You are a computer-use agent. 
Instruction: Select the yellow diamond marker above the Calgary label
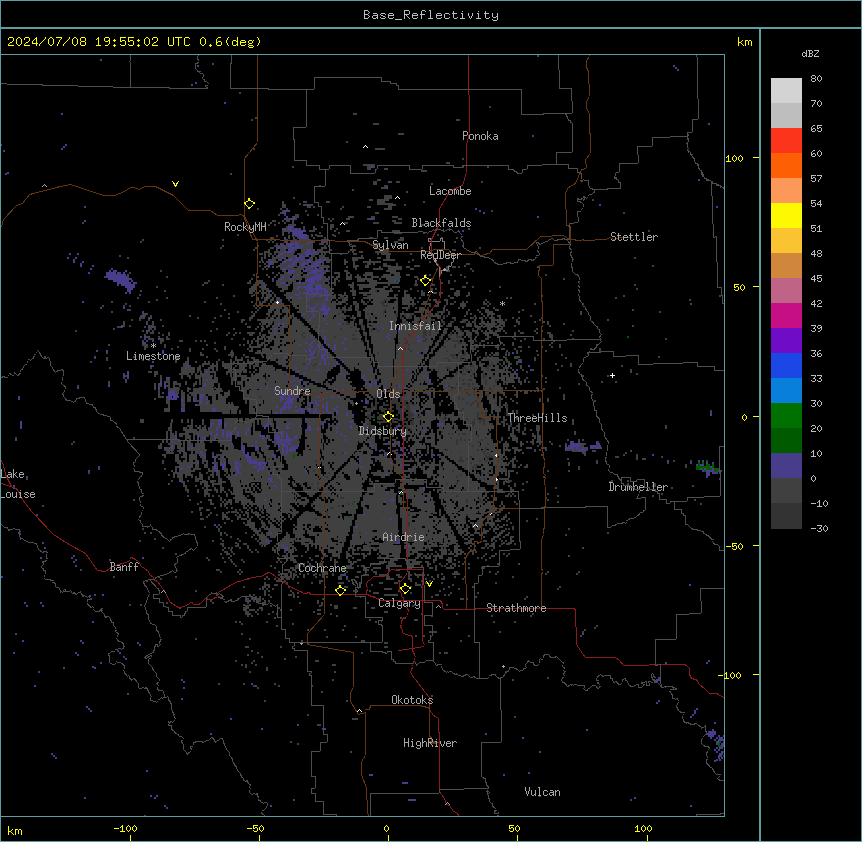[405, 589]
